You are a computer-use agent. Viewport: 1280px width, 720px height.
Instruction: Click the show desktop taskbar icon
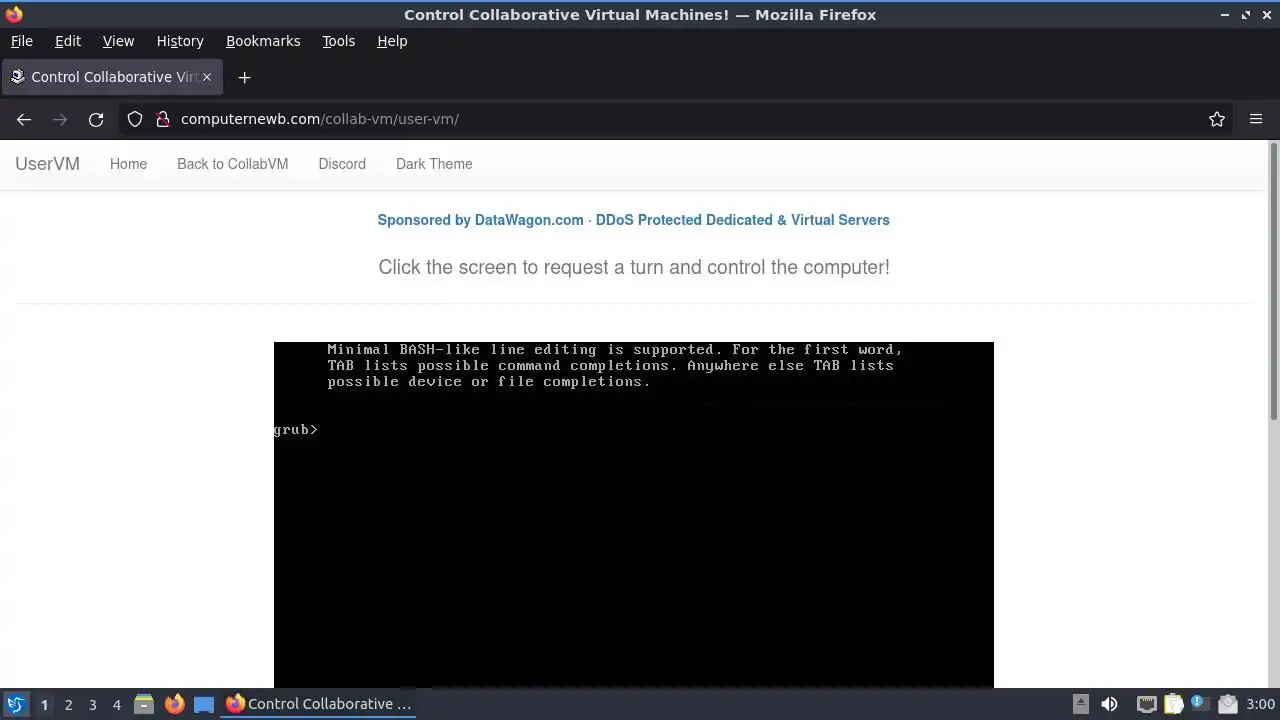point(204,704)
